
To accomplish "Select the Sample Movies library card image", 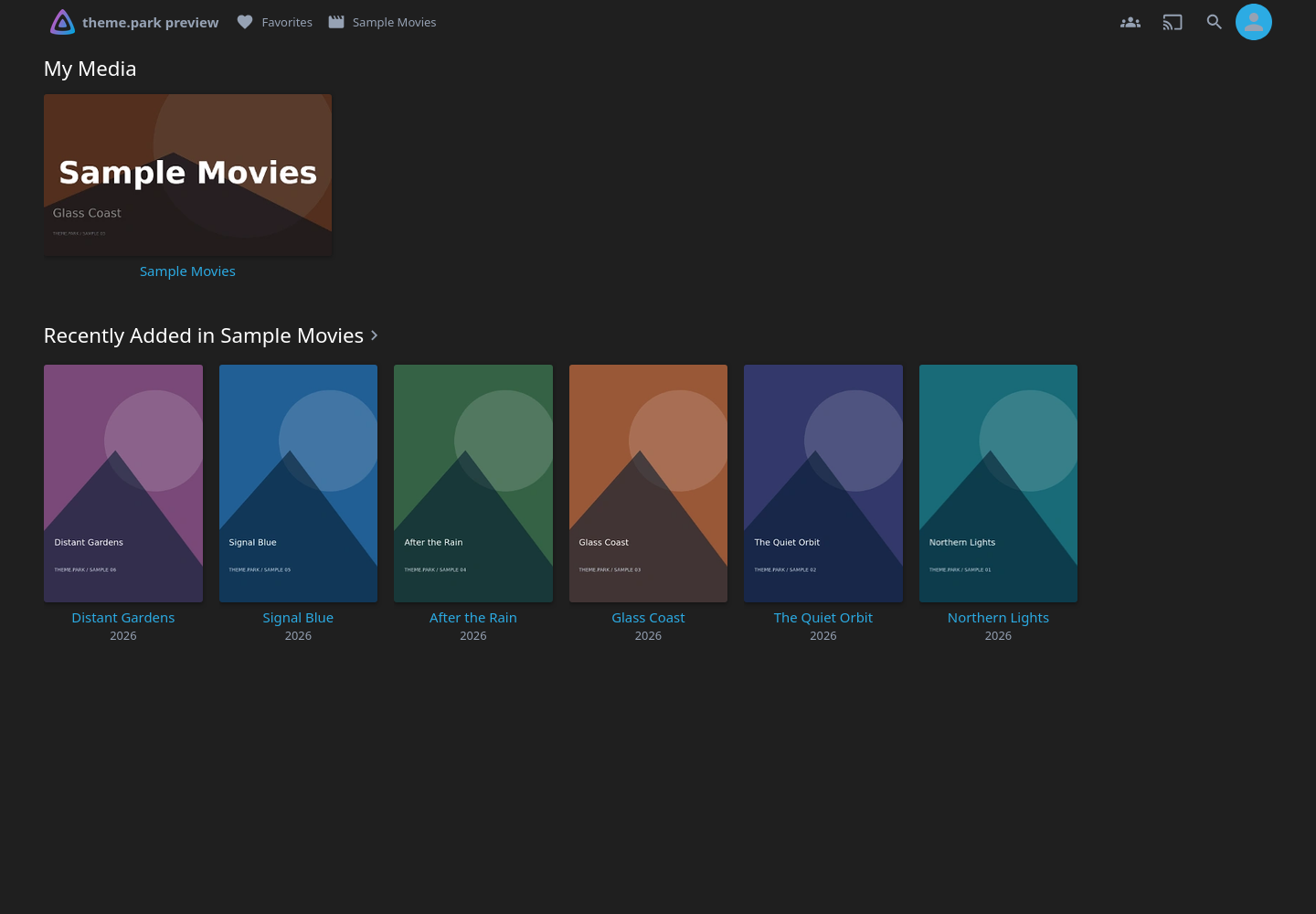I will 187,175.
